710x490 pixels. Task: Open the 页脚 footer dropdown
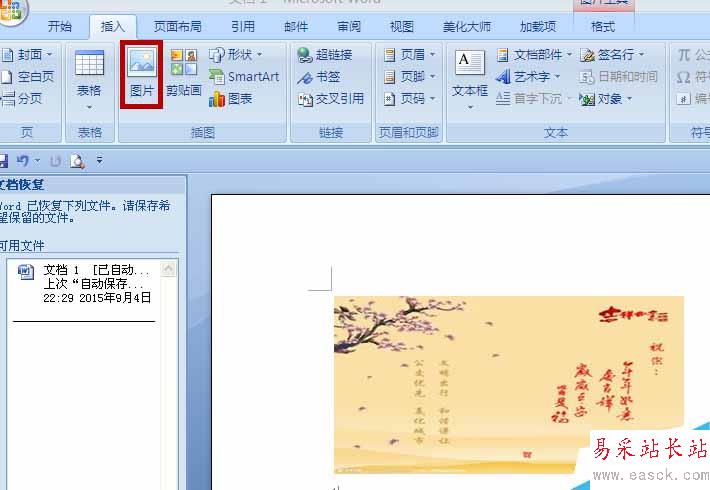coord(409,77)
